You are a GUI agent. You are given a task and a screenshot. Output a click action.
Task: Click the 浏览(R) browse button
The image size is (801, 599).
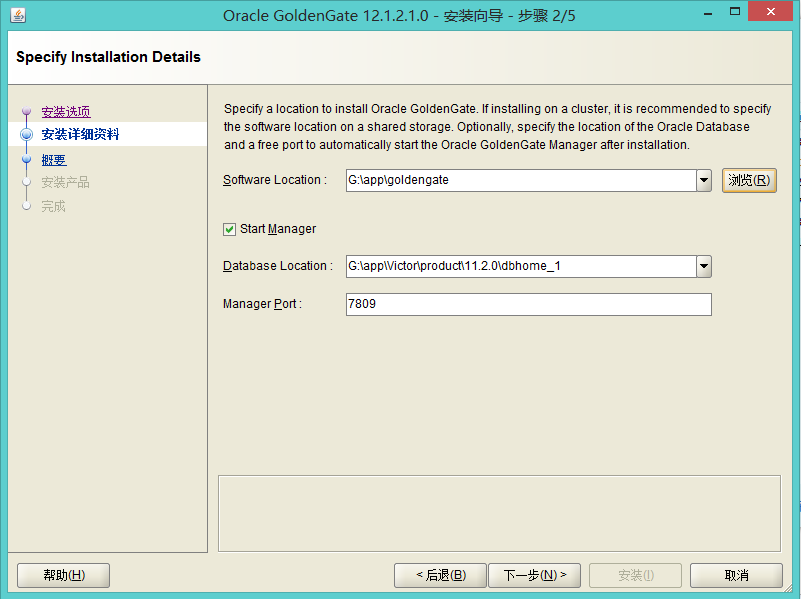click(749, 180)
